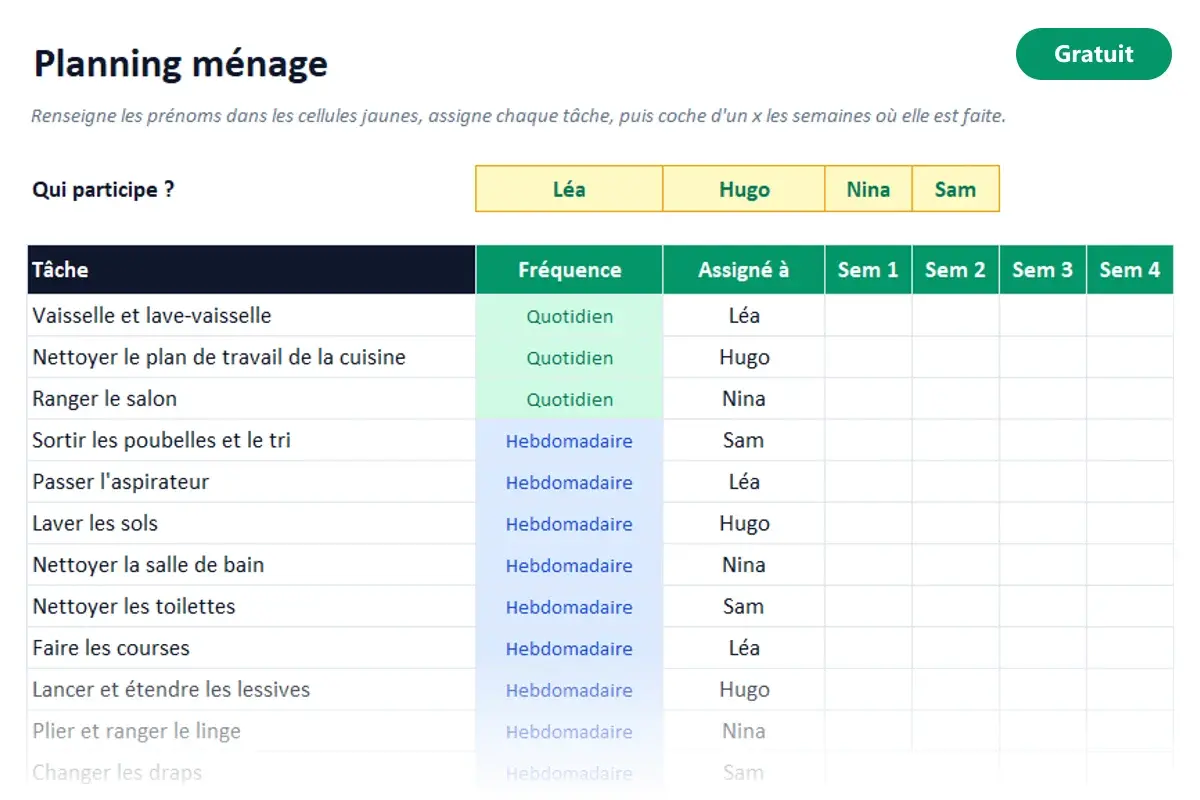
Task: Click Quotidien in the Ranger le salon row
Action: [x=570, y=400]
